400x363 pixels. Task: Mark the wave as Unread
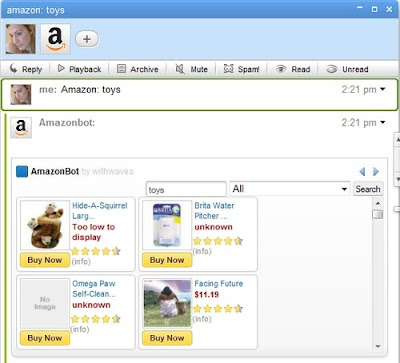(347, 69)
